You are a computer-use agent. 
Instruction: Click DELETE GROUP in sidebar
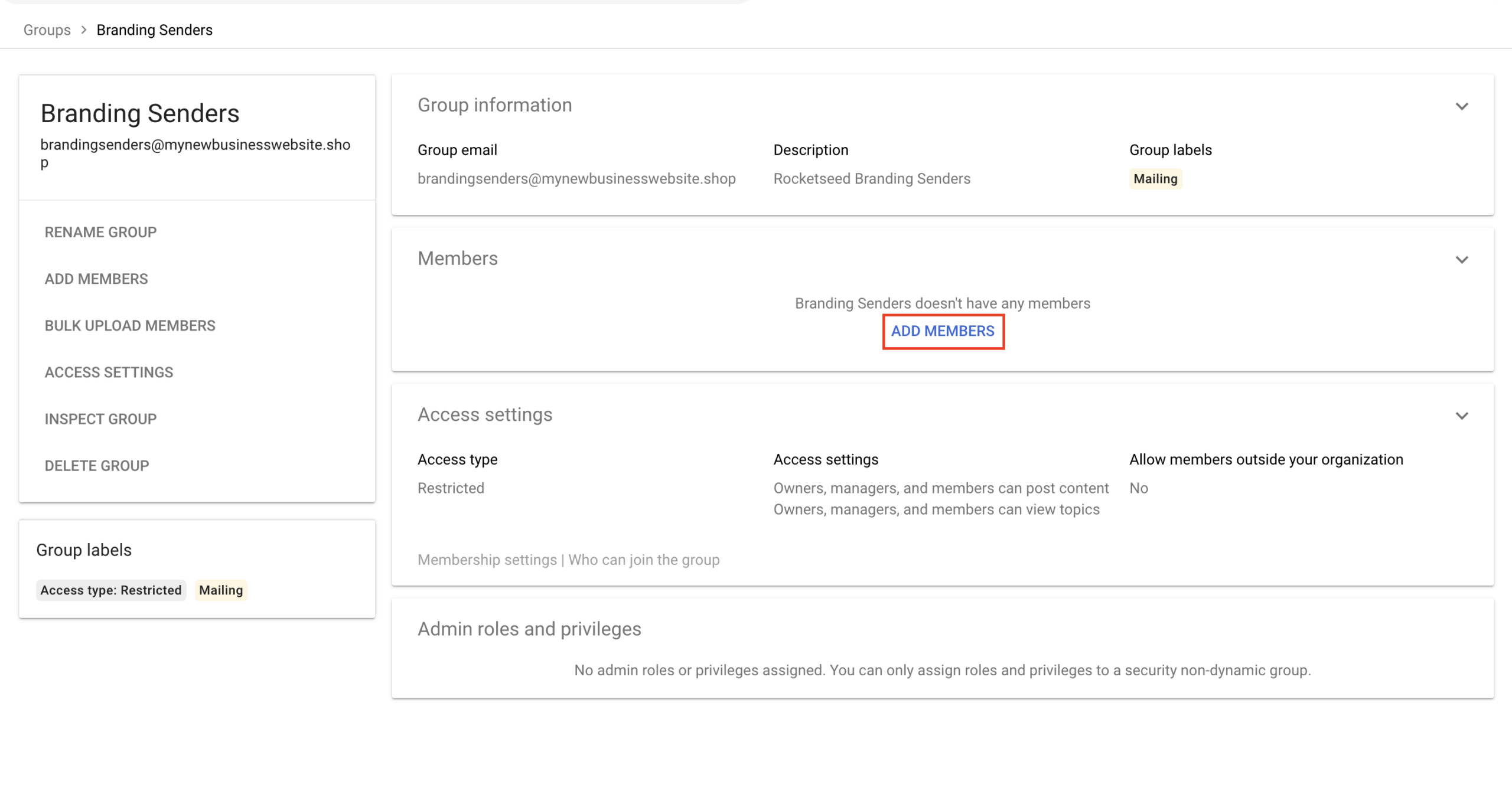pos(97,465)
